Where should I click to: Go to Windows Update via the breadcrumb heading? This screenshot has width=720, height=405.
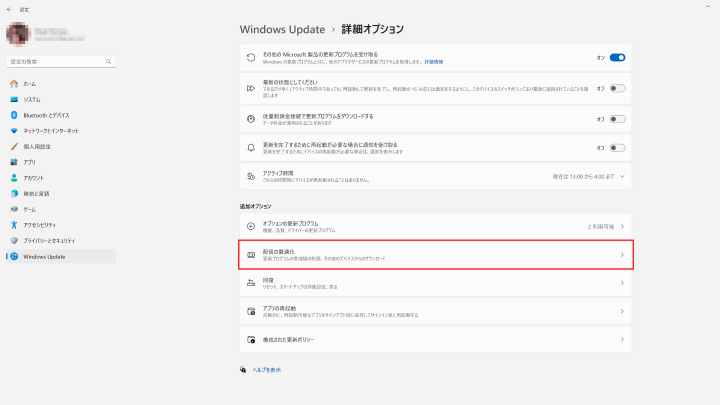click(x=282, y=29)
